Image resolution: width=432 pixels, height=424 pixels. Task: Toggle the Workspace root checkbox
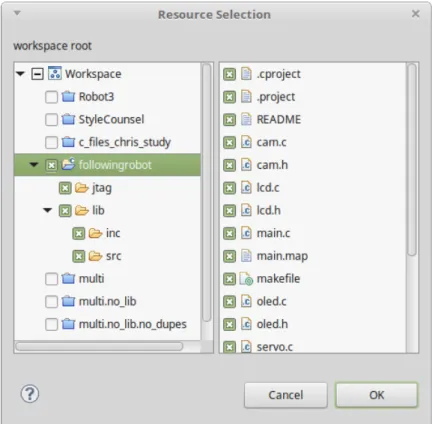click(37, 74)
